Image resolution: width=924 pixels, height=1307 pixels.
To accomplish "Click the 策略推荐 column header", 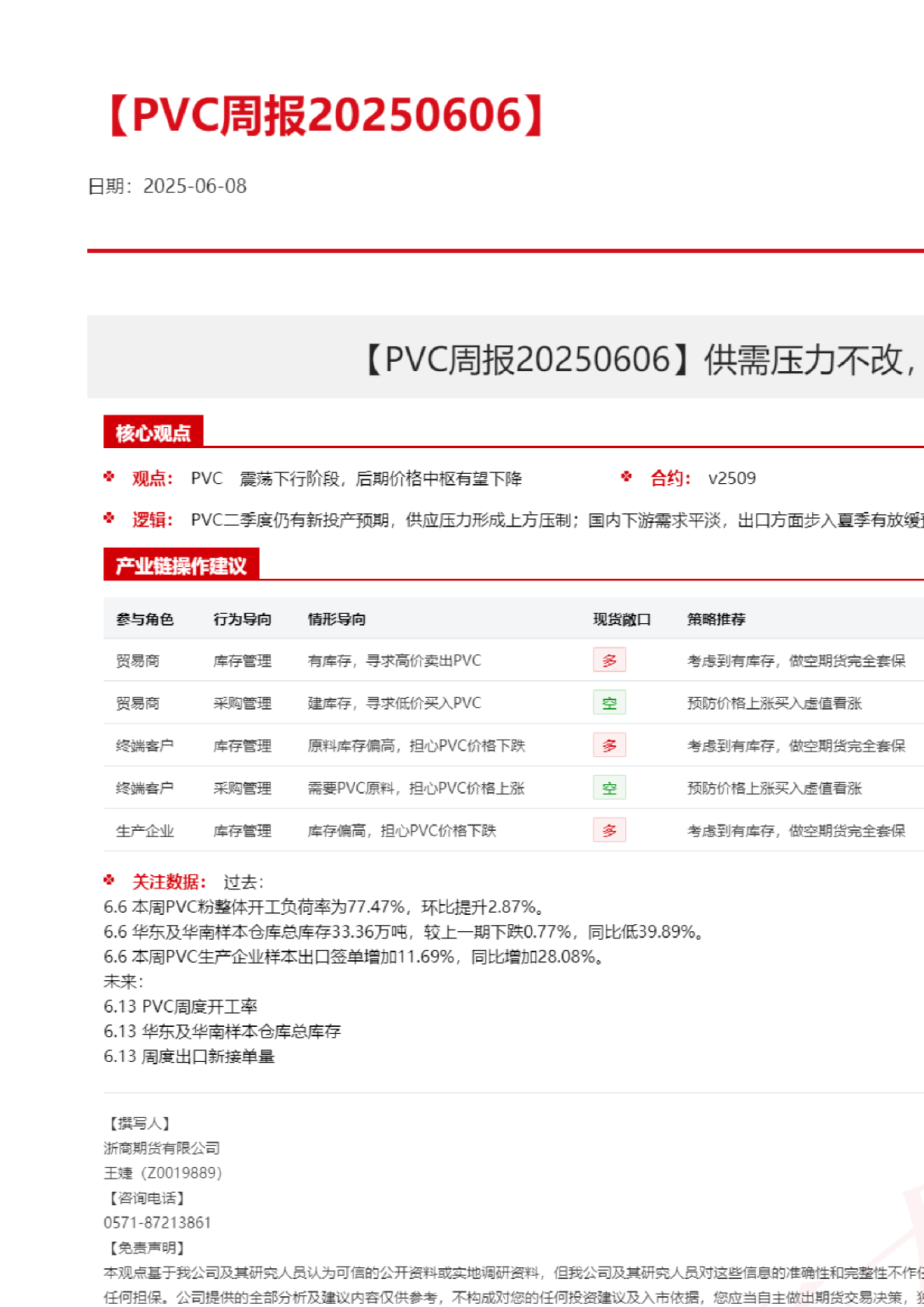I will [716, 619].
